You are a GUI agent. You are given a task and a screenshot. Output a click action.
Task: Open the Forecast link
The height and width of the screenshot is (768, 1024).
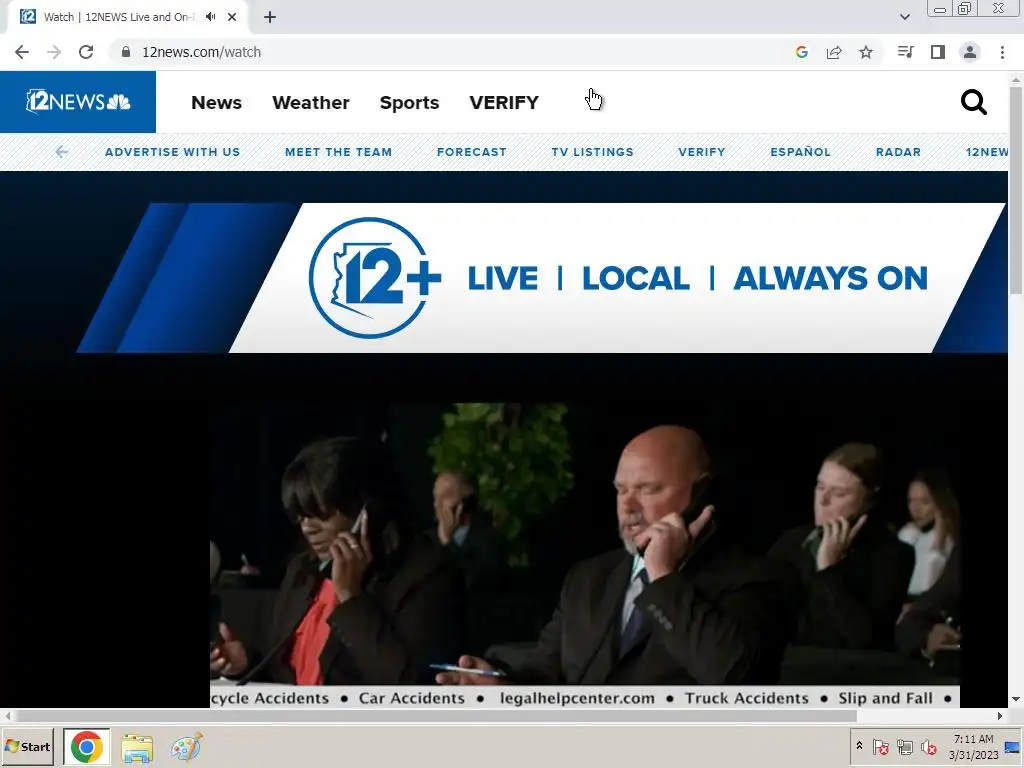pyautogui.click(x=472, y=152)
